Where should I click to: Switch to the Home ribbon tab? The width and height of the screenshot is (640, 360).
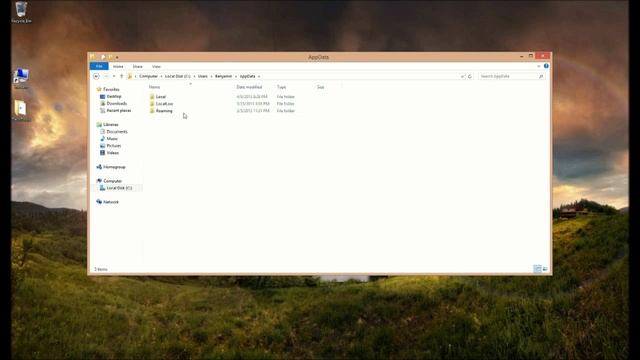click(118, 67)
